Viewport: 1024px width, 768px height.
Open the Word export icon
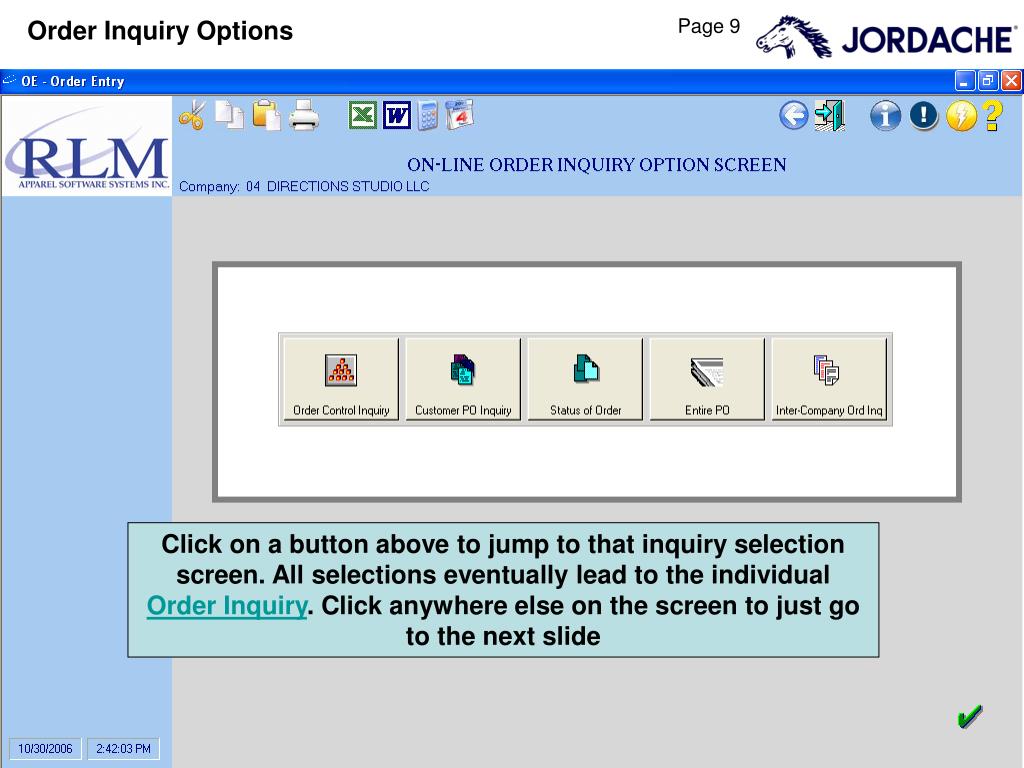click(x=396, y=116)
